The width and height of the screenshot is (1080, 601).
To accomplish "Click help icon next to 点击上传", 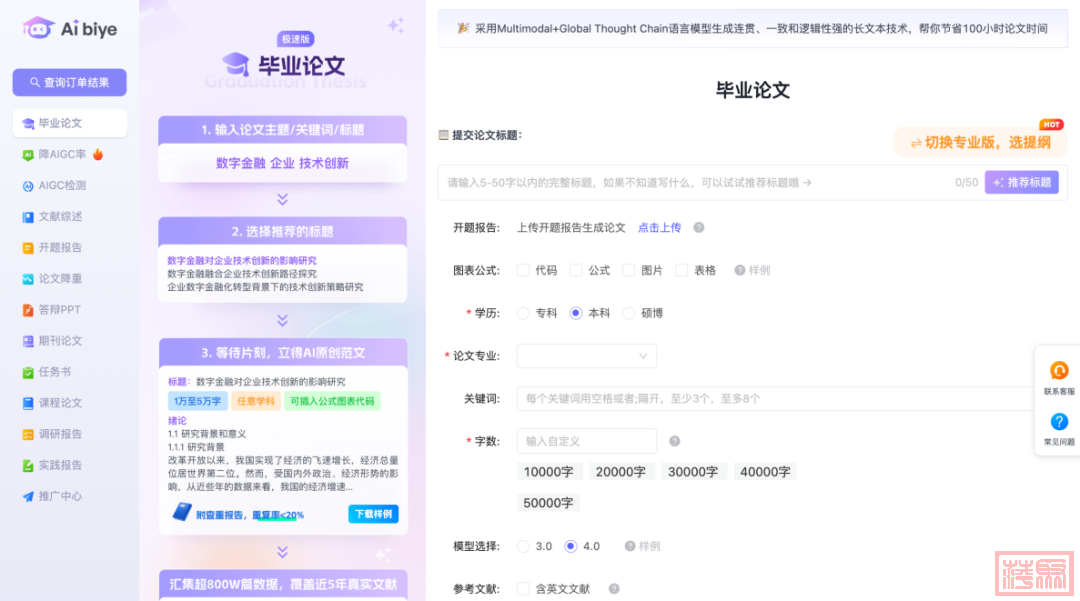I will [699, 228].
